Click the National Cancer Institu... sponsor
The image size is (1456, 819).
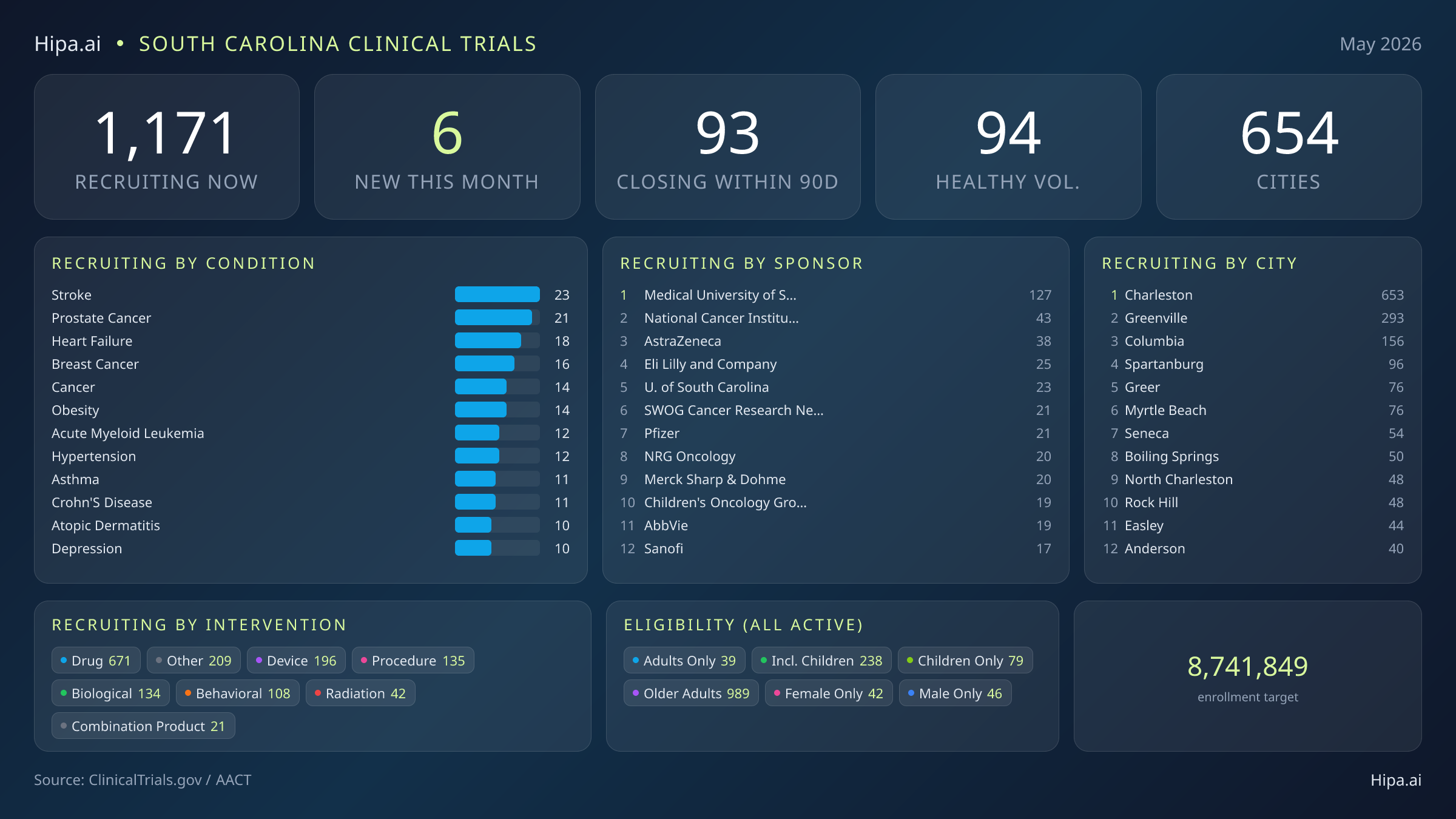(x=835, y=318)
